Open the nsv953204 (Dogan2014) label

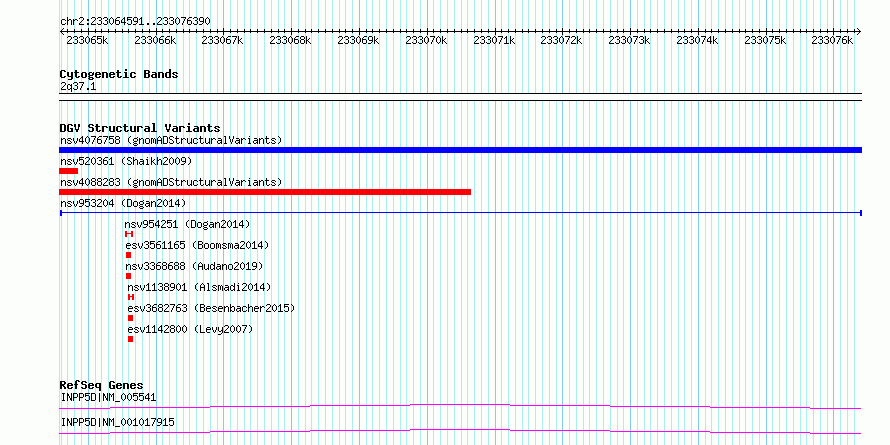pos(123,203)
